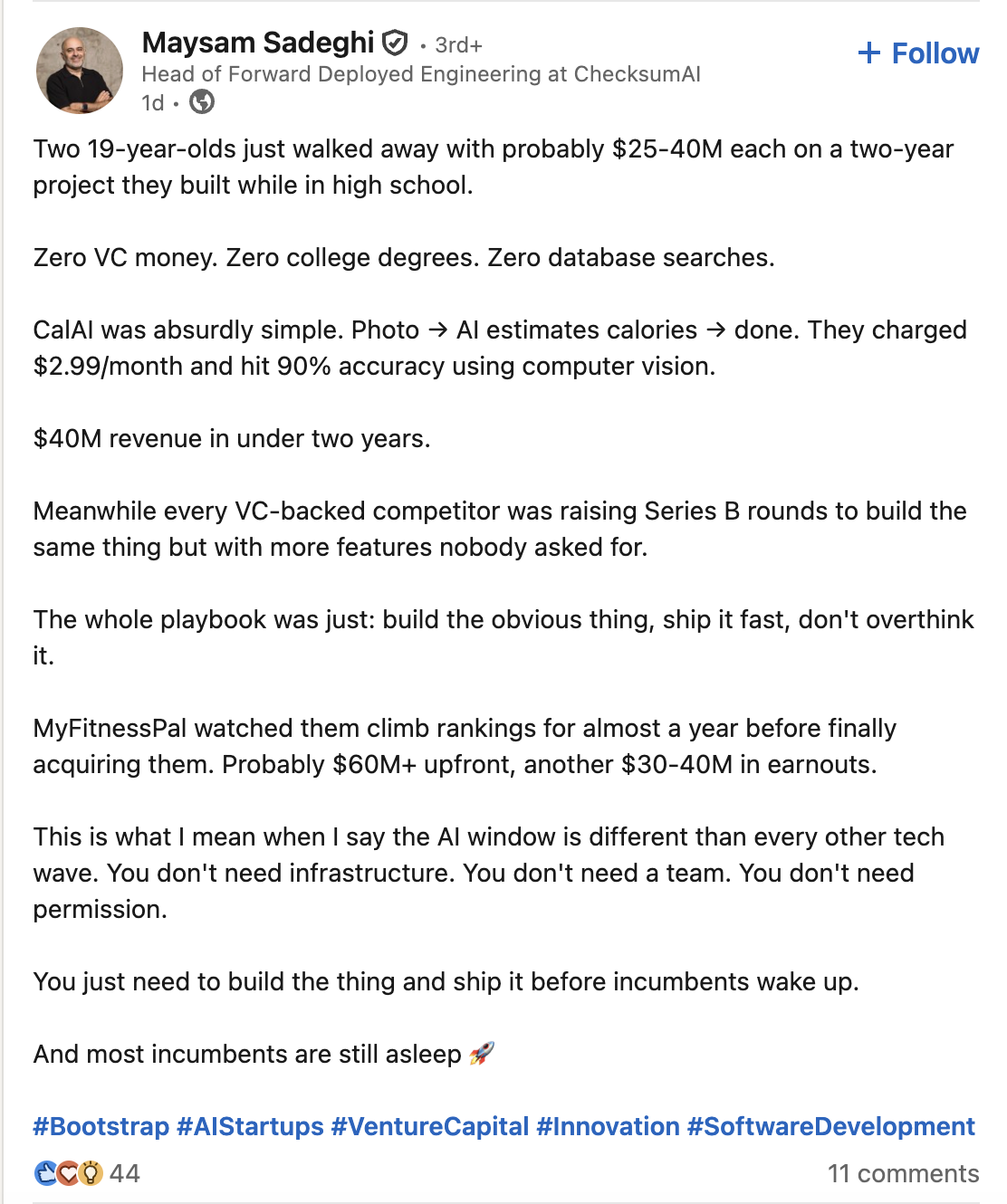Click Maysam Sadeghi's profile photo

[x=80, y=71]
